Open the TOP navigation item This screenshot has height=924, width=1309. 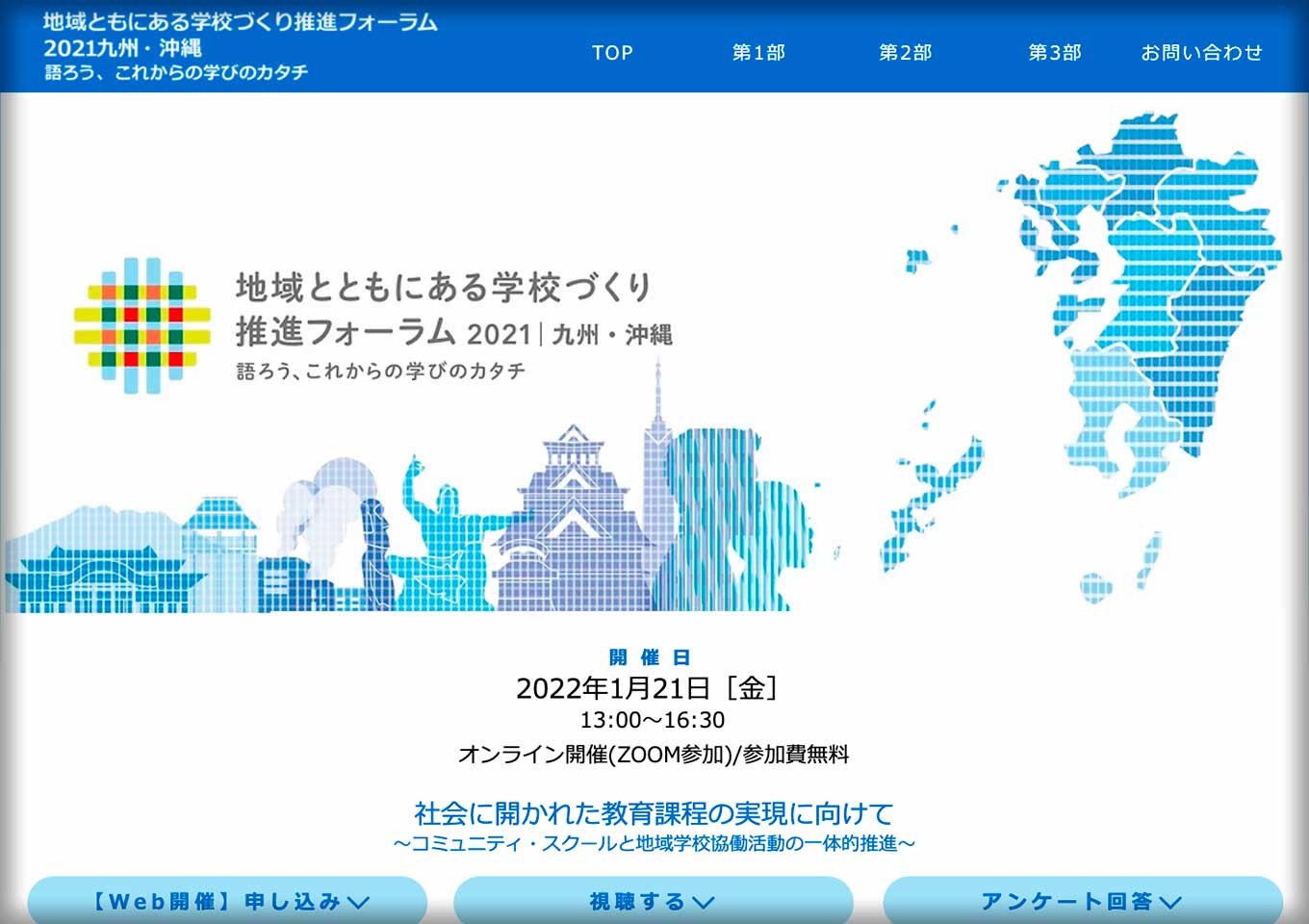(612, 53)
